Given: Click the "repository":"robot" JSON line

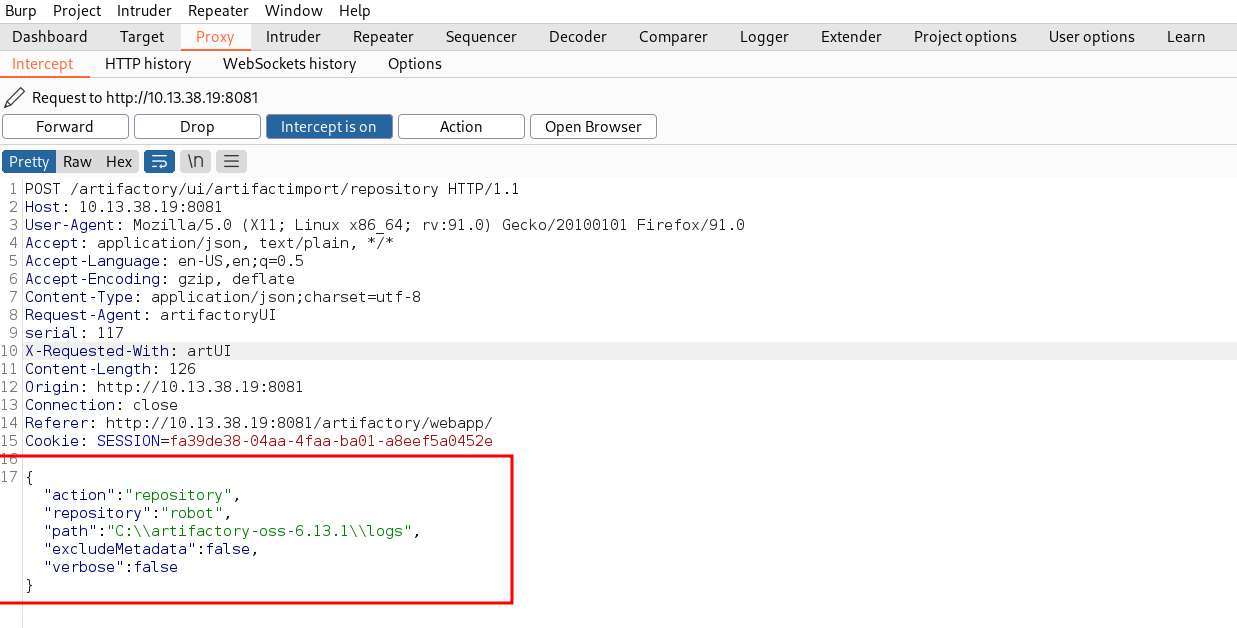Looking at the screenshot, I should [138, 513].
